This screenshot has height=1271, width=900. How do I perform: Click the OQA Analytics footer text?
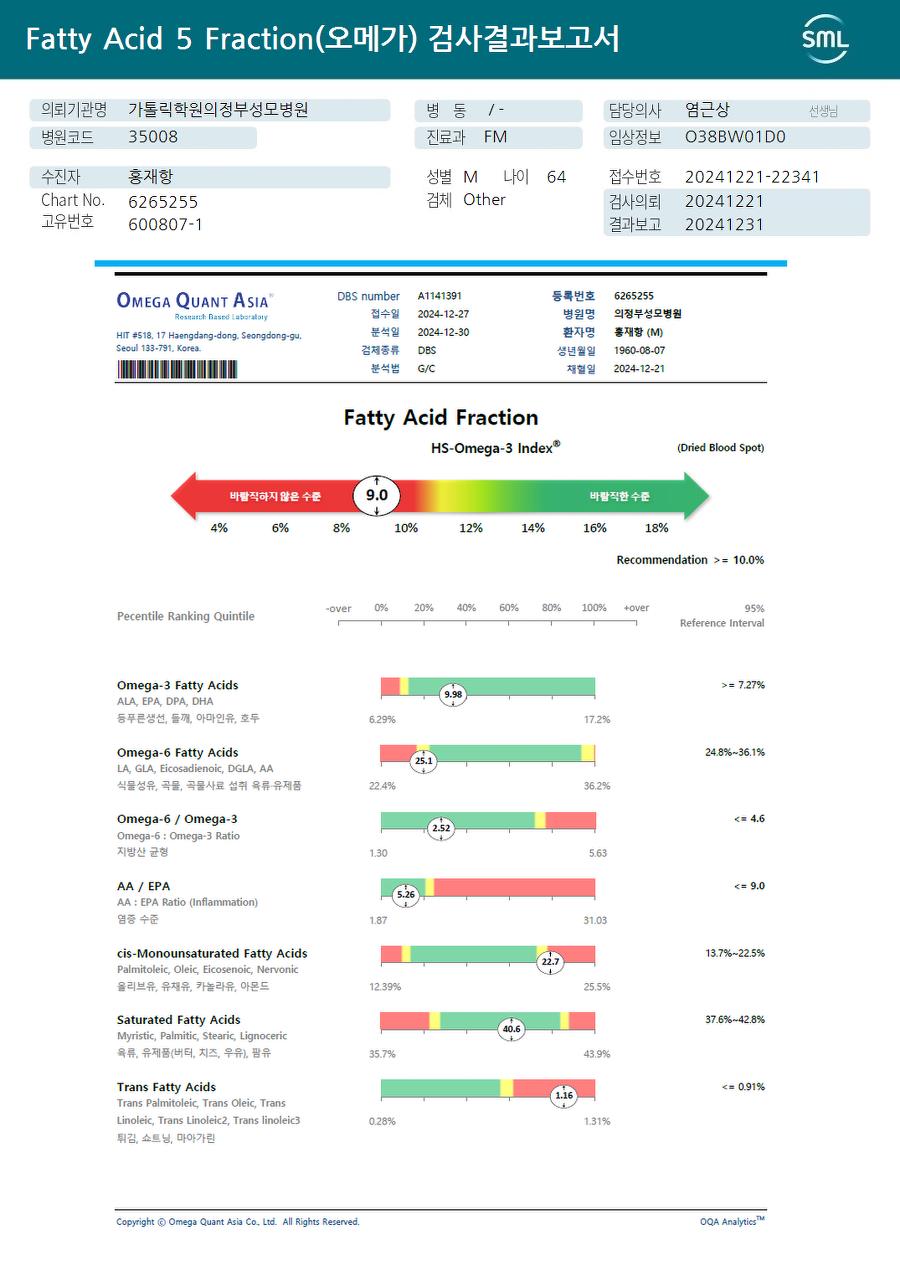[x=732, y=1221]
